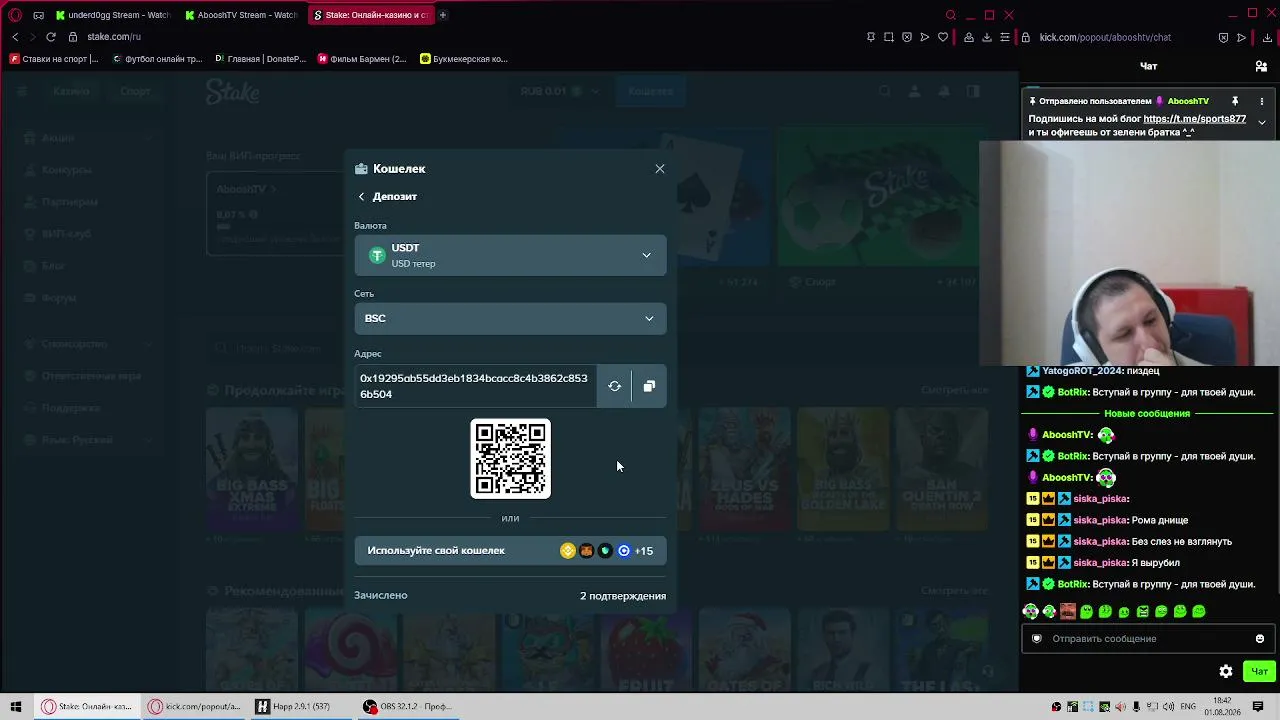
Task: Click the wallet address text 0x19295ab55dd3...
Action: (x=474, y=386)
